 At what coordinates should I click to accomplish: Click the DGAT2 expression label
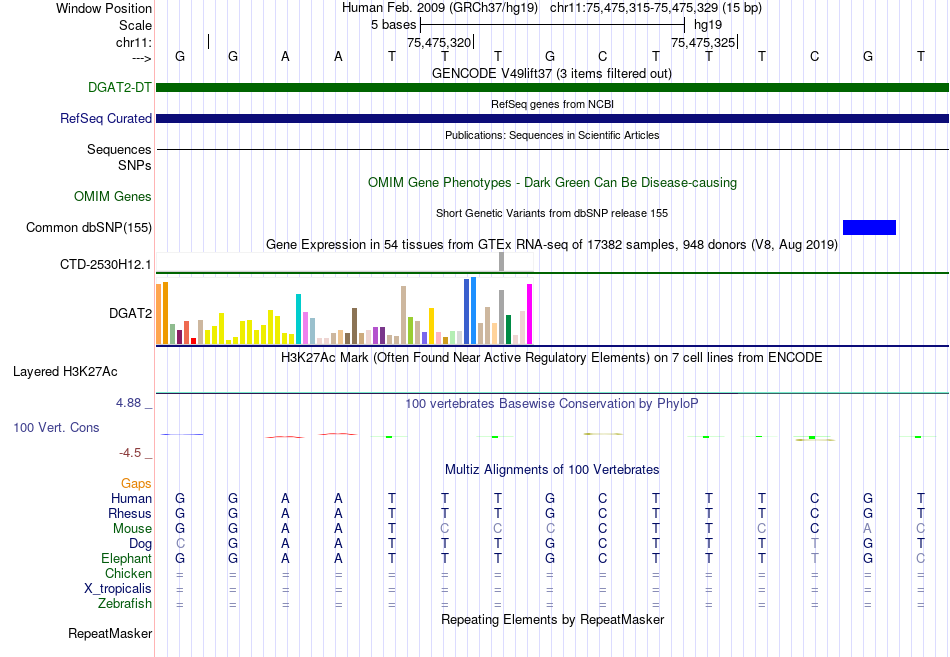pyautogui.click(x=130, y=313)
